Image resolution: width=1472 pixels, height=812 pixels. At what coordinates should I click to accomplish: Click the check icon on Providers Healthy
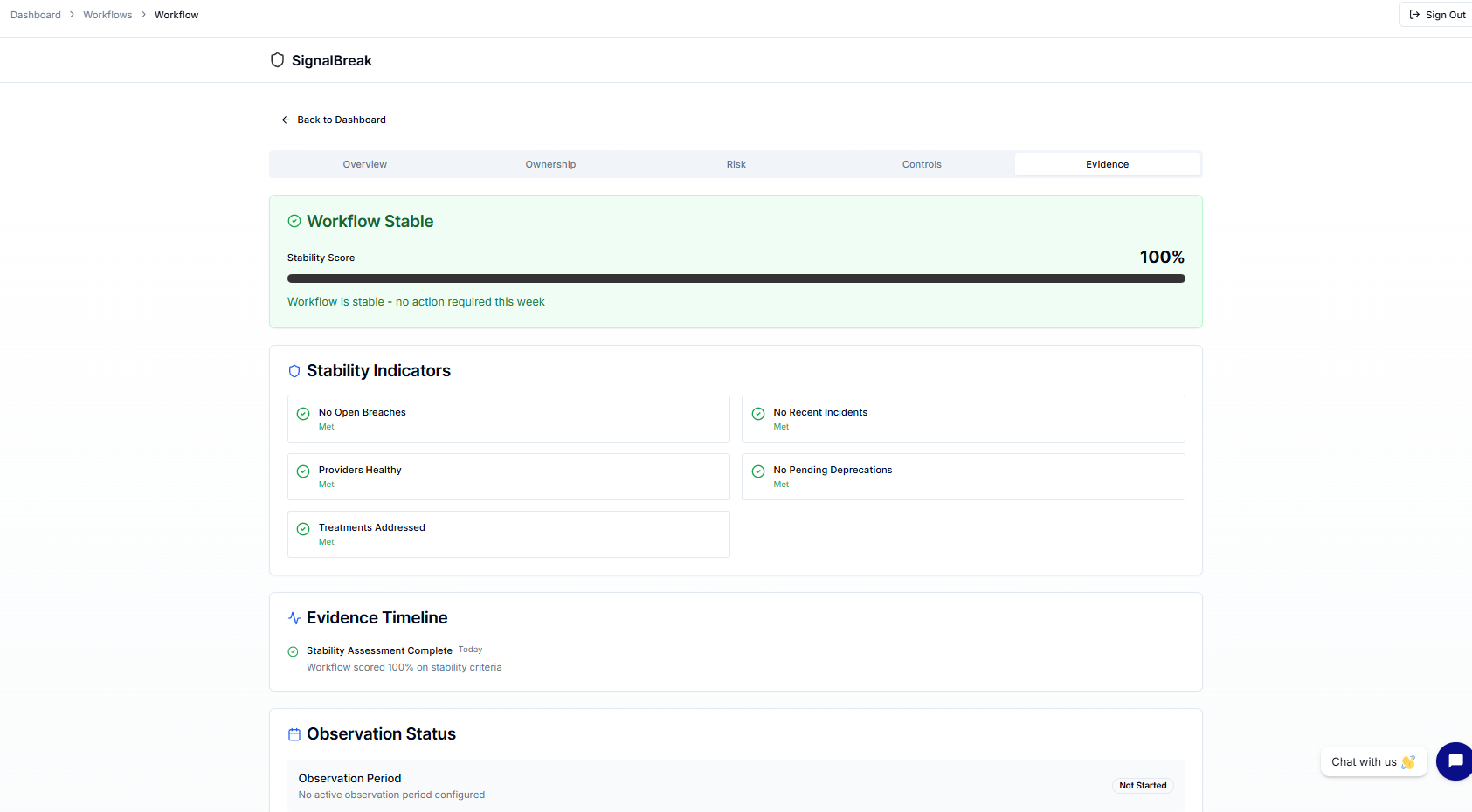click(x=303, y=471)
